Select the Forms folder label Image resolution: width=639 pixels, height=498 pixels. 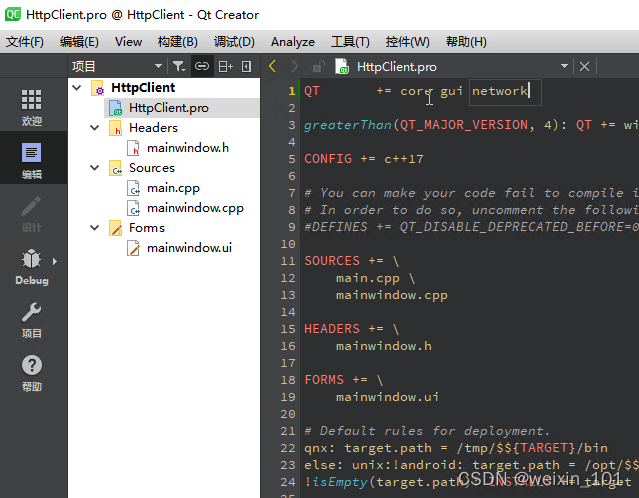147,227
